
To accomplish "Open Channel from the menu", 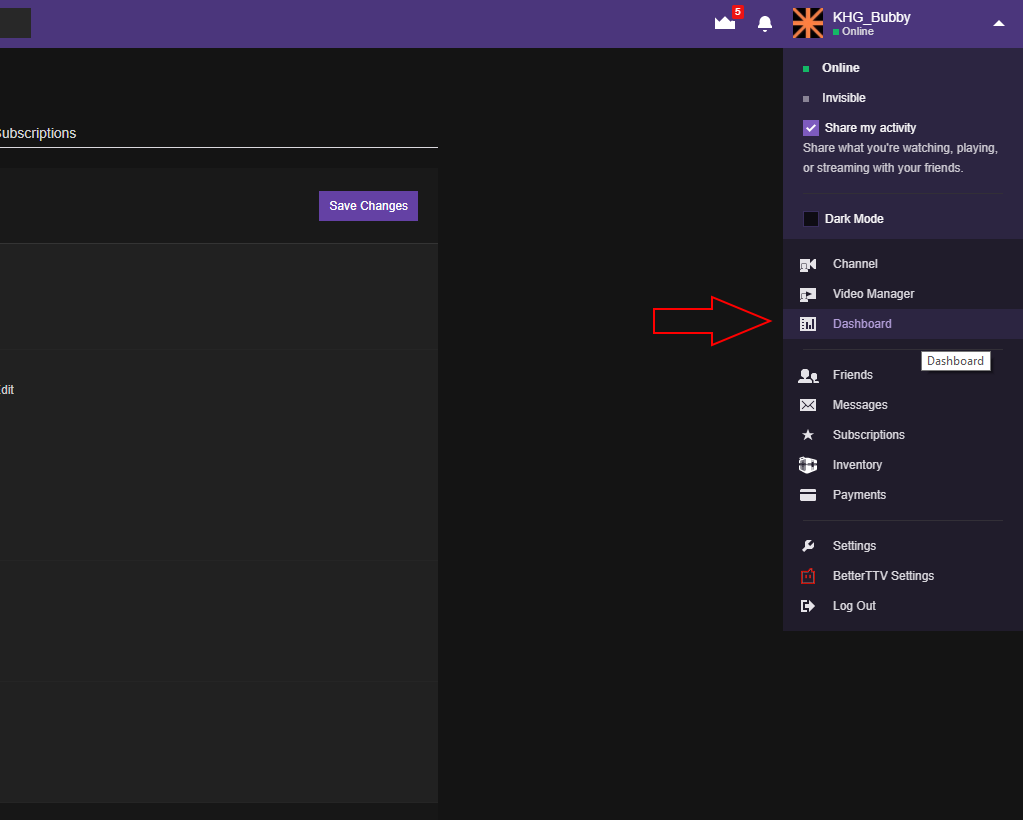I will pyautogui.click(x=903, y=264).
